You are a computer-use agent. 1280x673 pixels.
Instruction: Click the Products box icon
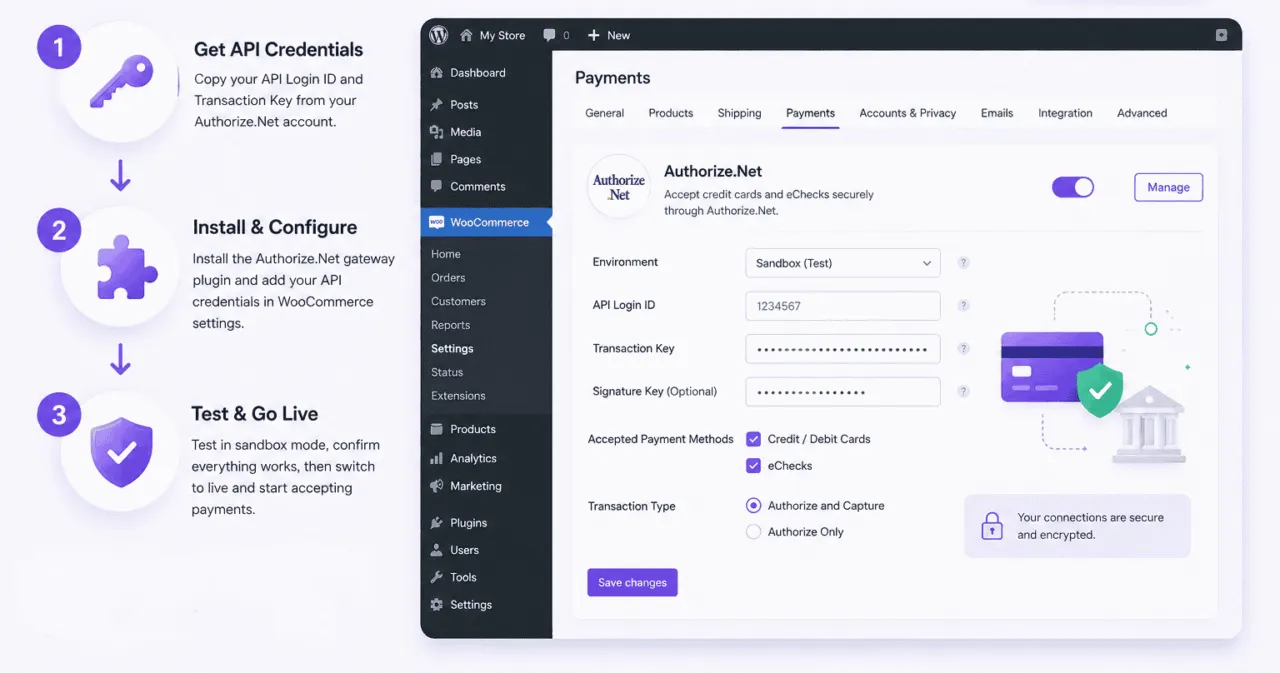point(436,429)
